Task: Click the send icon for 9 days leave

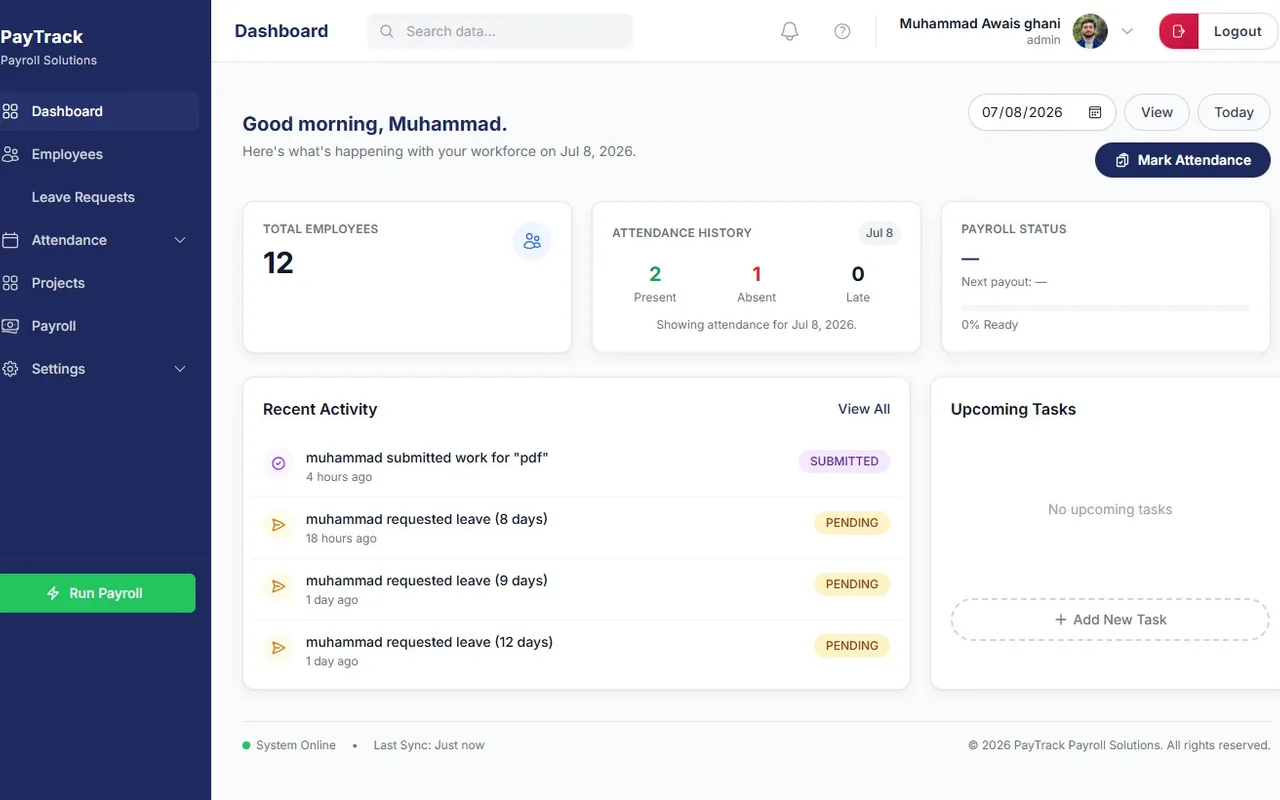Action: coord(279,586)
